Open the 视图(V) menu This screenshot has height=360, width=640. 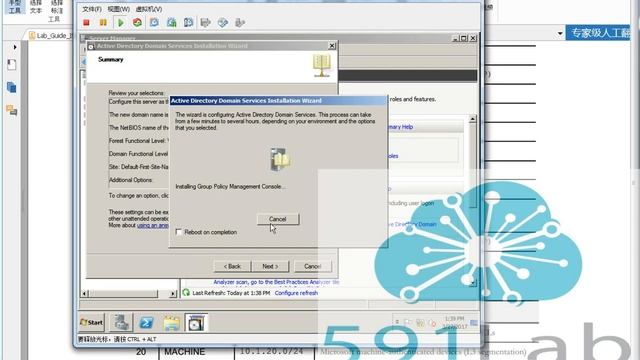tap(118, 9)
